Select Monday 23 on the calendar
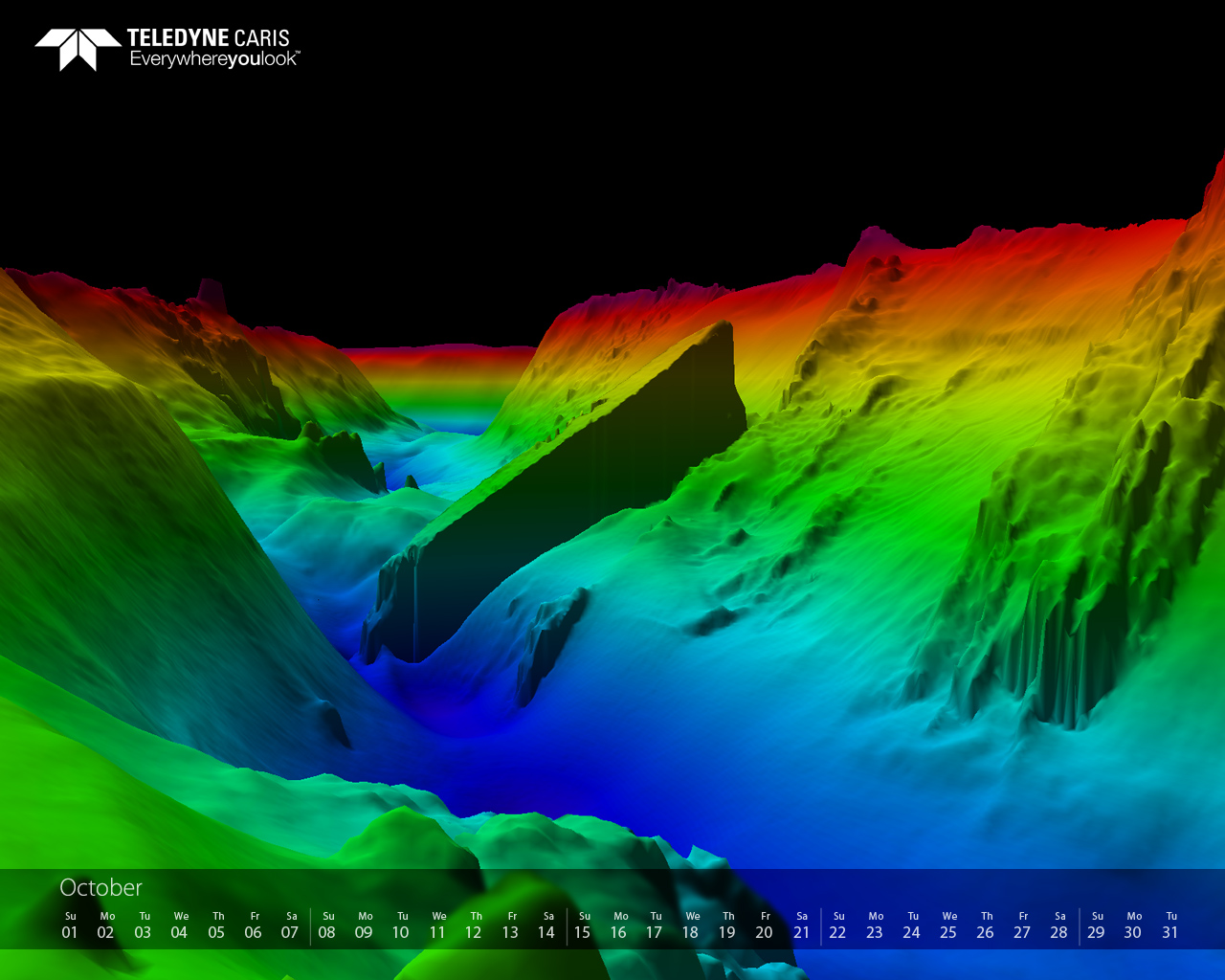 (875, 925)
